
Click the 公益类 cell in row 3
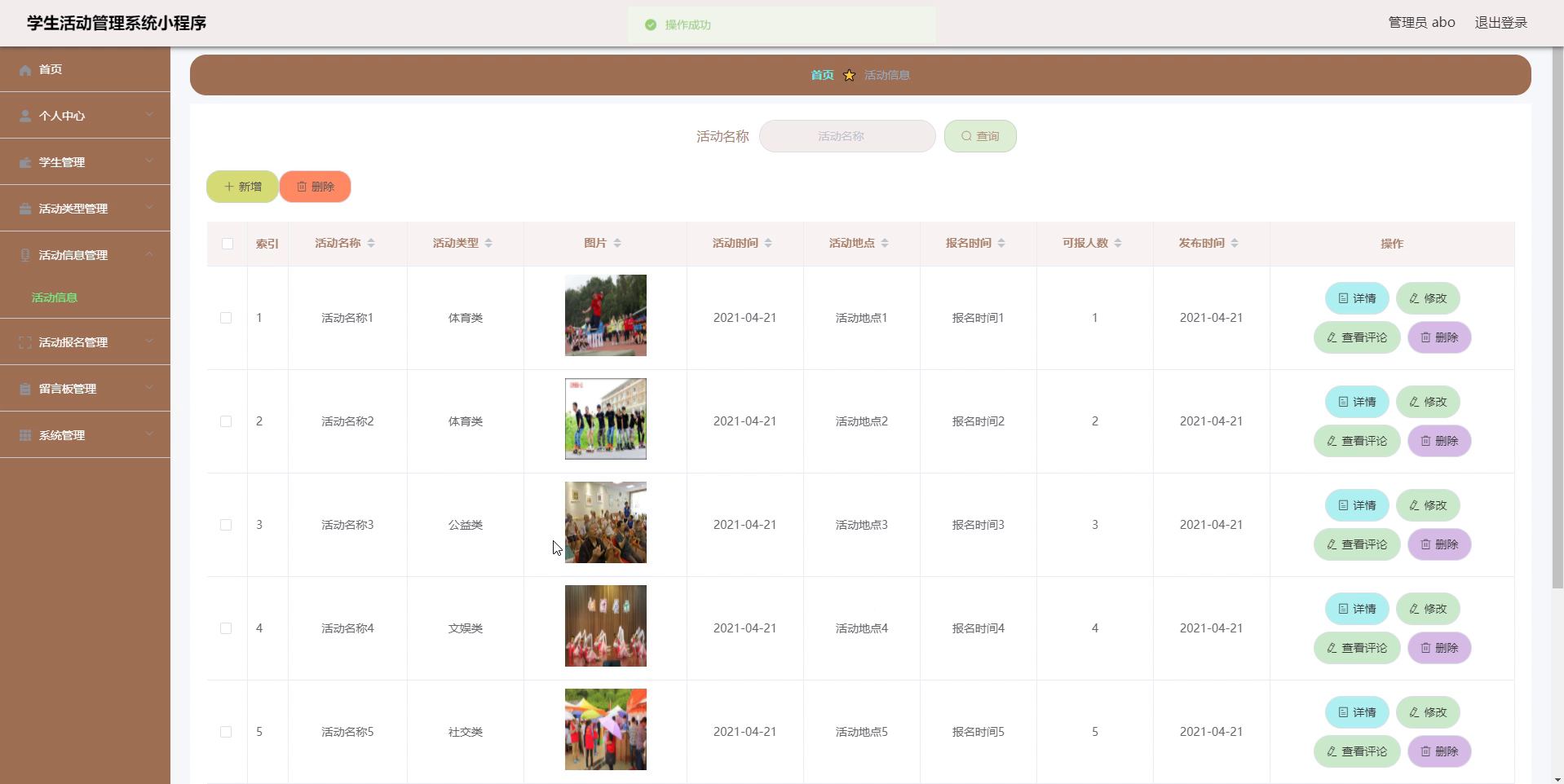tap(466, 525)
